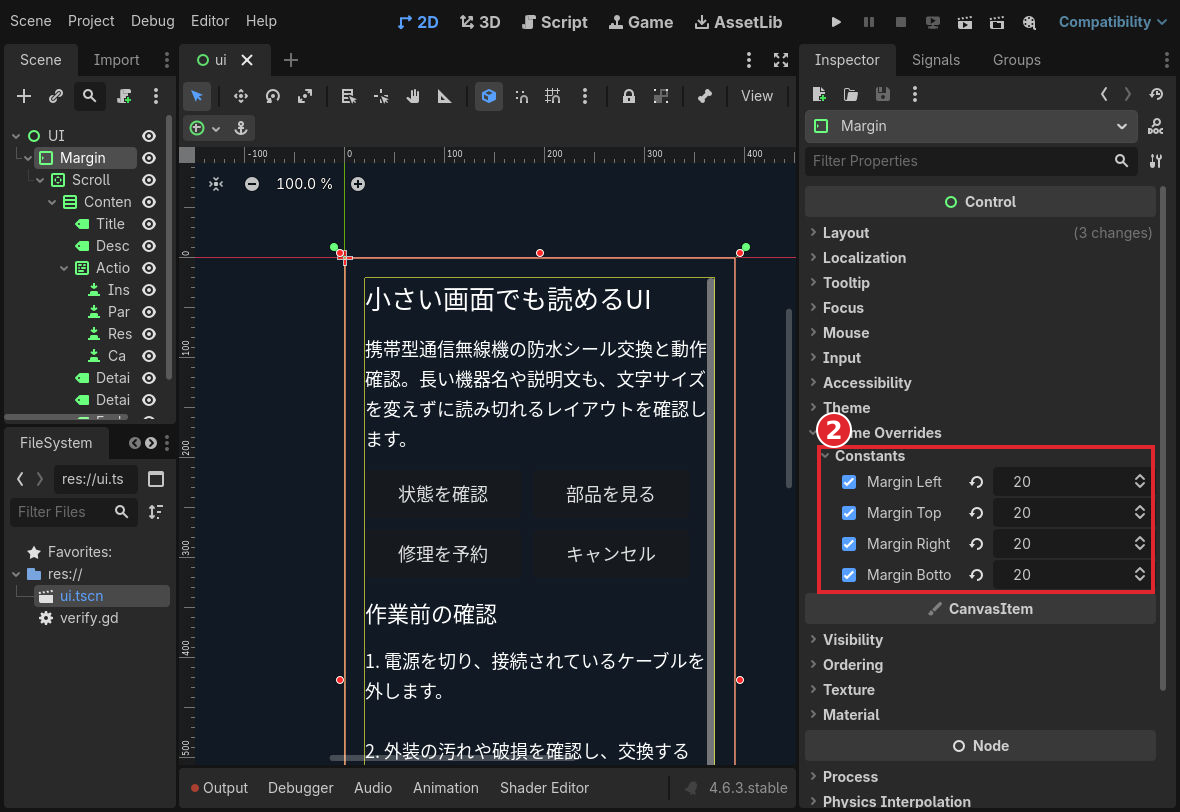Collapse the Actio node in tree
1180x812 pixels.
[x=65, y=269]
